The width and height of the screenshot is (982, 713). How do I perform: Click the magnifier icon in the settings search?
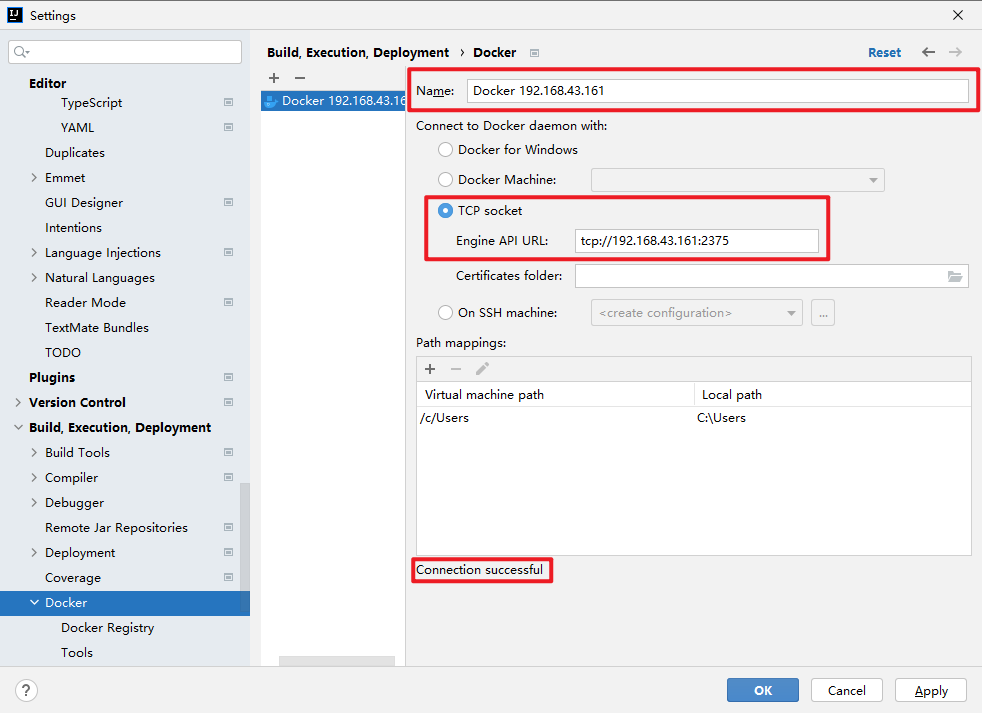point(21,51)
